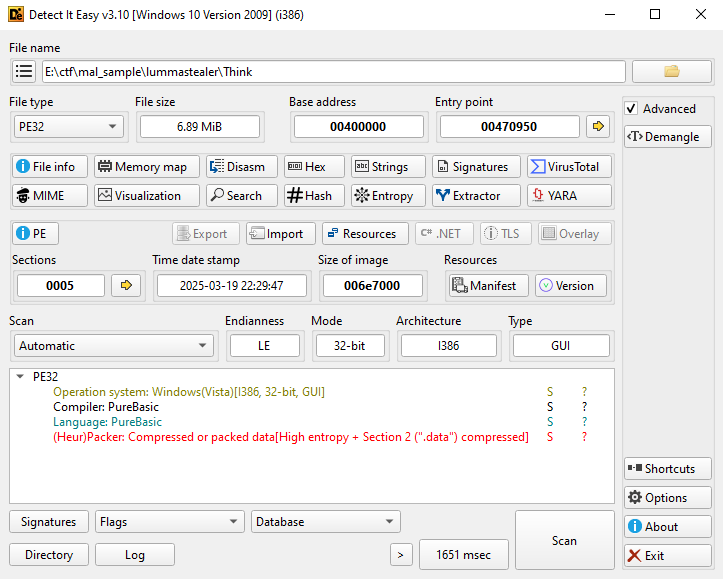Select the Language: PureBasic row

pos(312,422)
